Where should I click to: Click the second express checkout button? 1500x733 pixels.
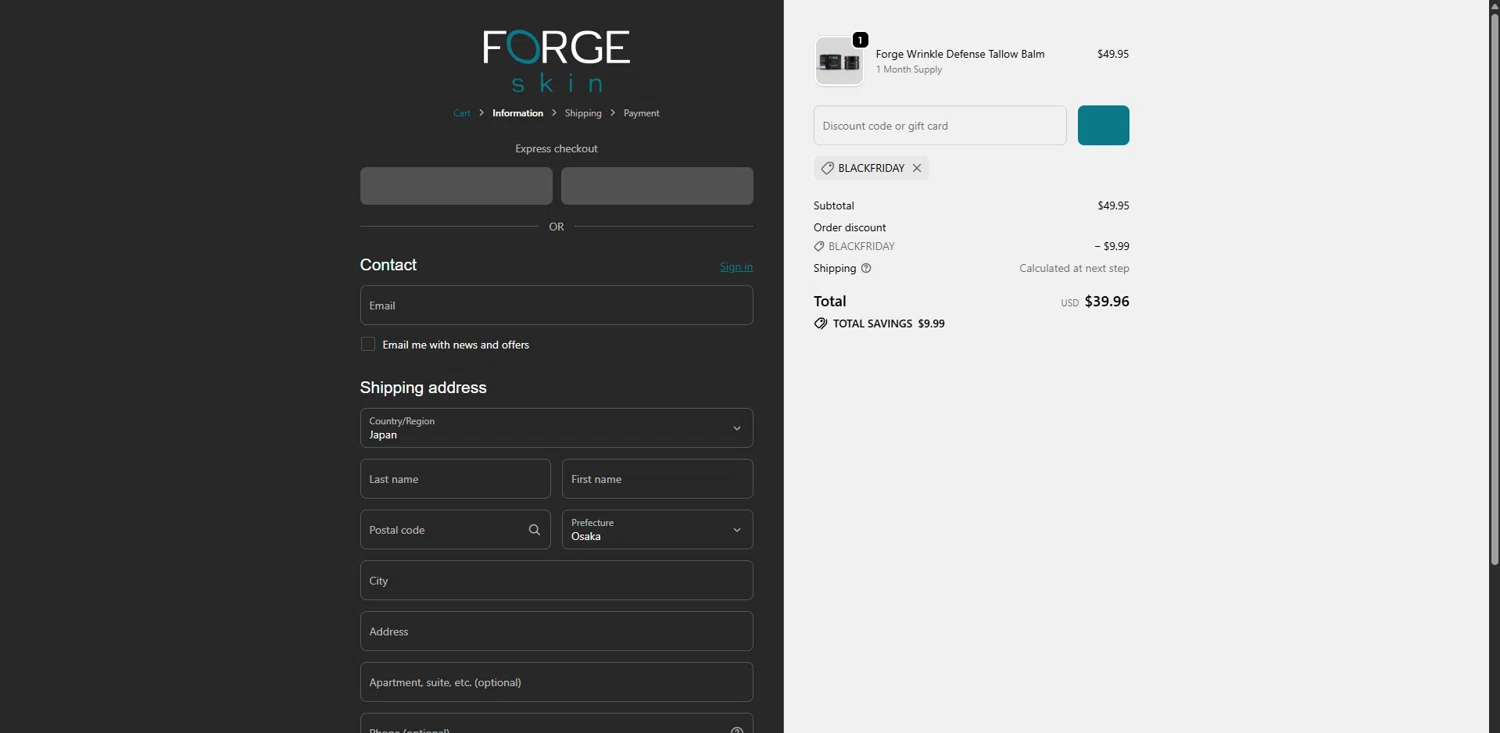pos(657,186)
